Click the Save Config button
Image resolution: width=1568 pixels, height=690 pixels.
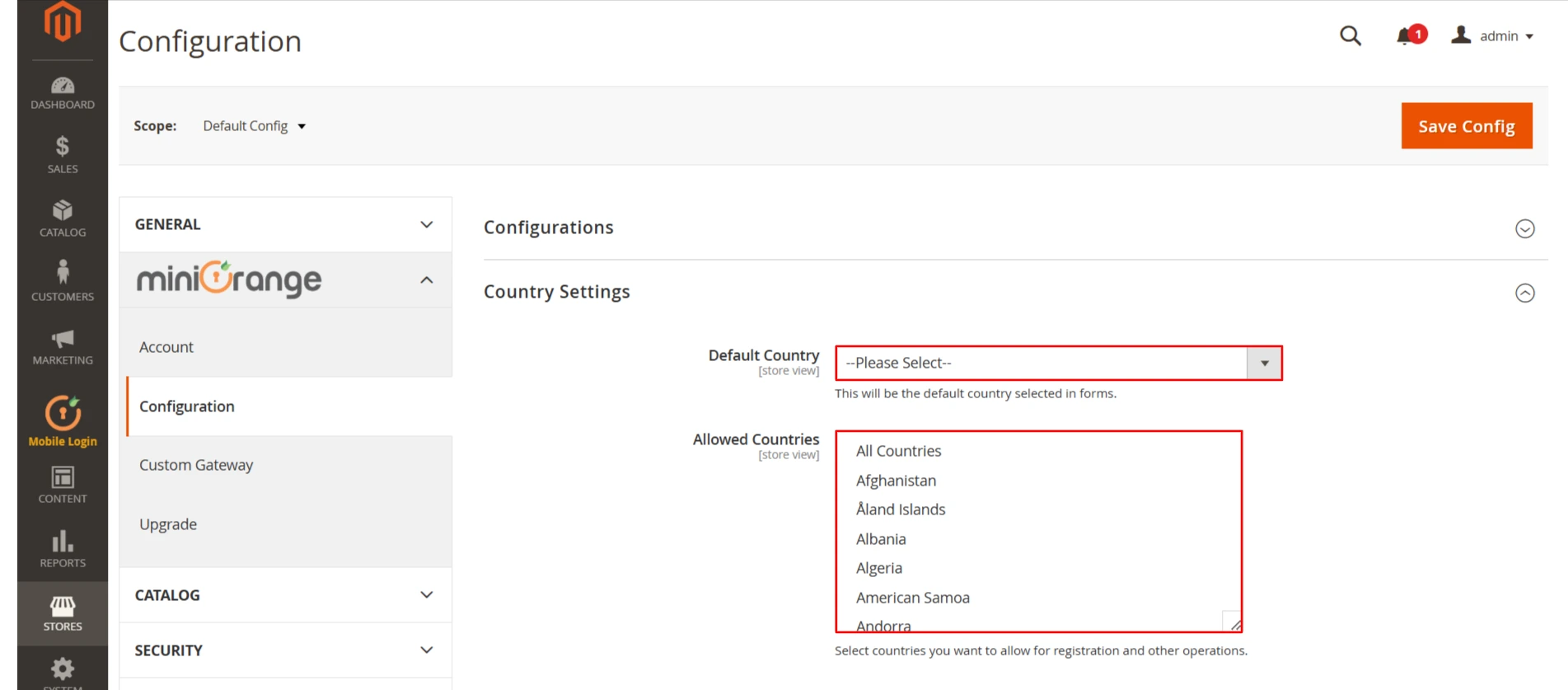coord(1467,126)
